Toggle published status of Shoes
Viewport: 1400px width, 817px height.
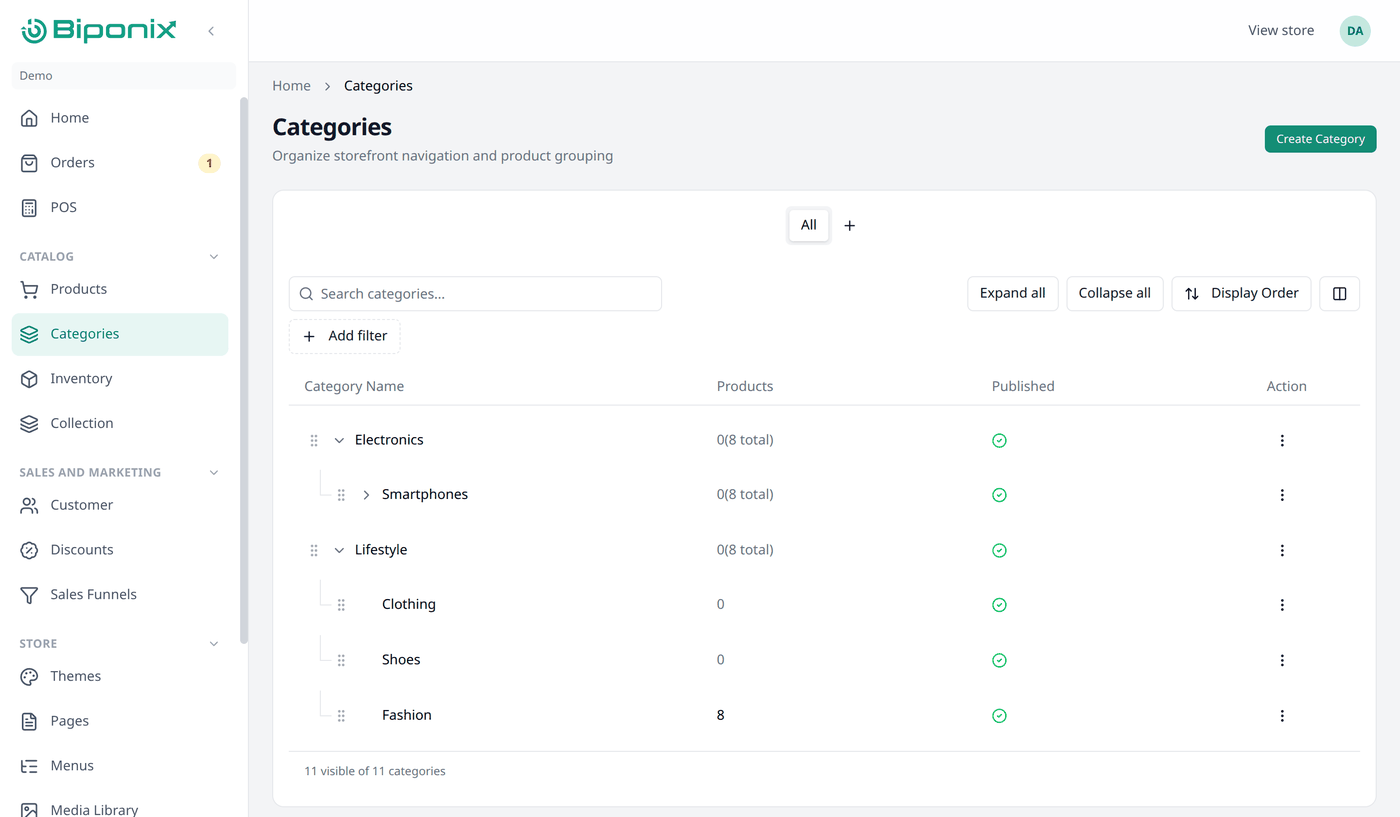tap(999, 660)
